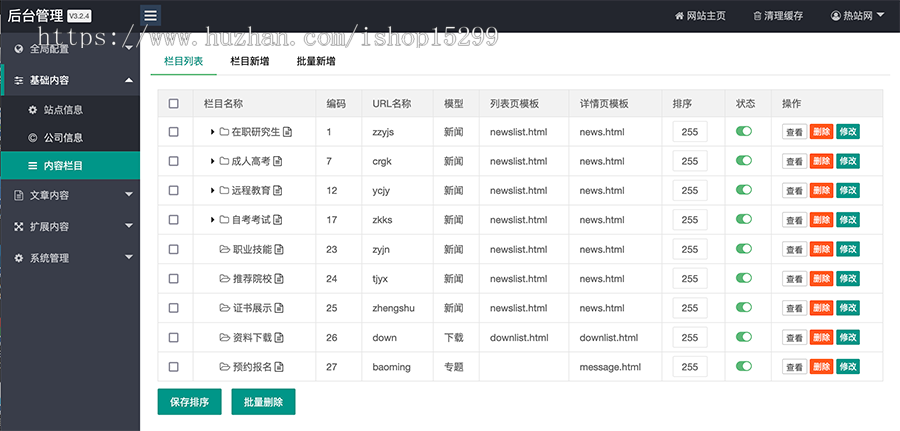
Task: Toggle the status switch for zzyjs row
Action: click(744, 131)
